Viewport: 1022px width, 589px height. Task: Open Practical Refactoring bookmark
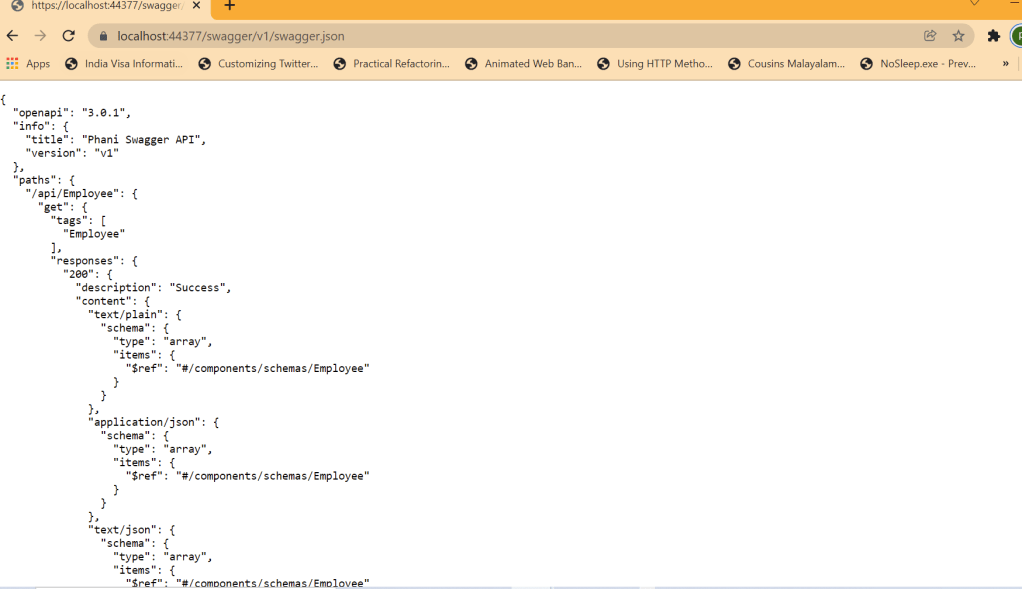tap(392, 64)
